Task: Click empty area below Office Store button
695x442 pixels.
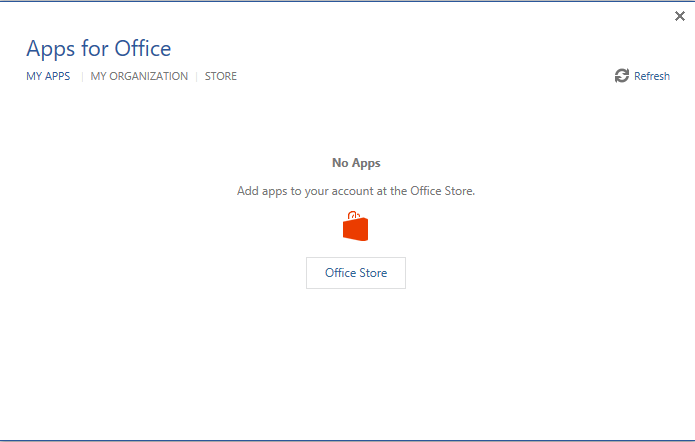Action: pos(355,350)
